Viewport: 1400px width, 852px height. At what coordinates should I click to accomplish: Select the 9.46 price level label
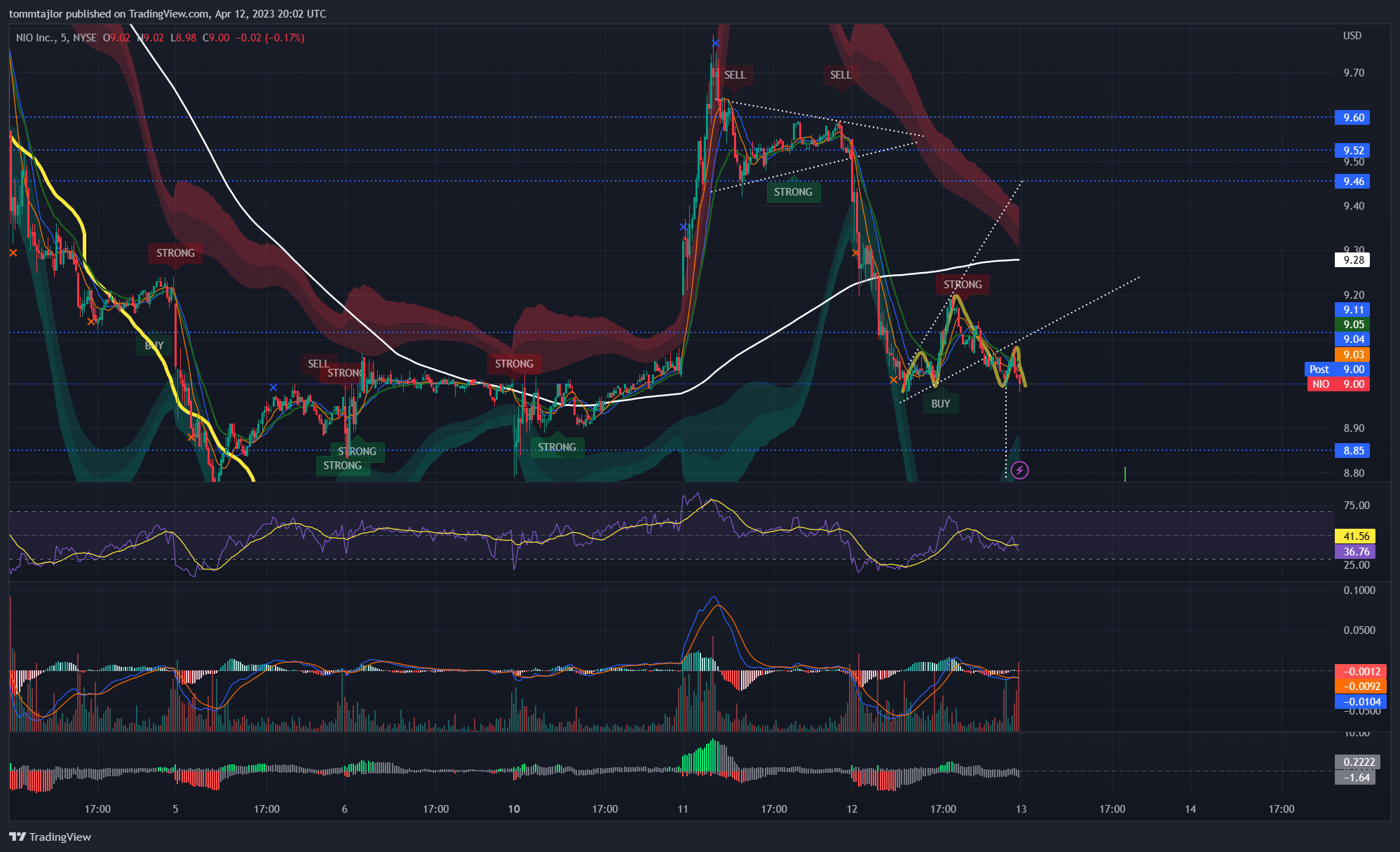1352,181
